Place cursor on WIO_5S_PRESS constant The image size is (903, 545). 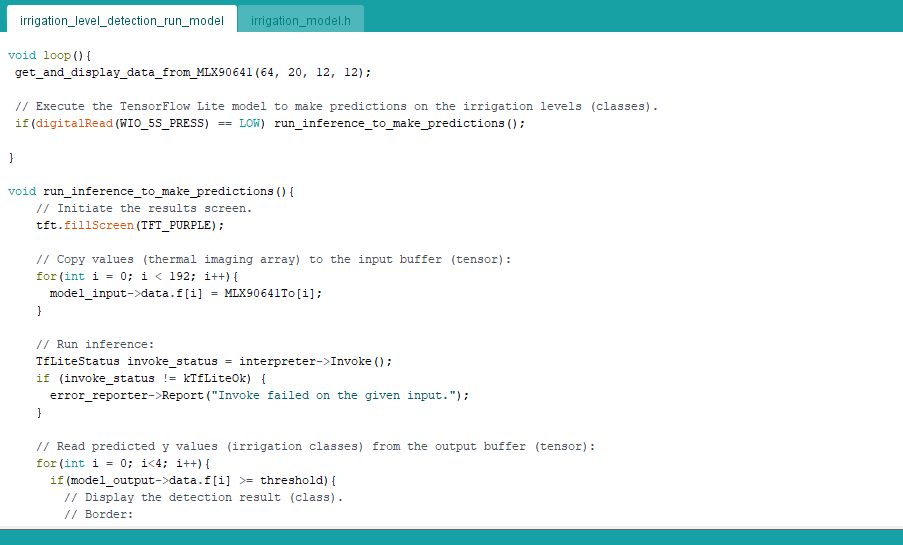coord(160,124)
